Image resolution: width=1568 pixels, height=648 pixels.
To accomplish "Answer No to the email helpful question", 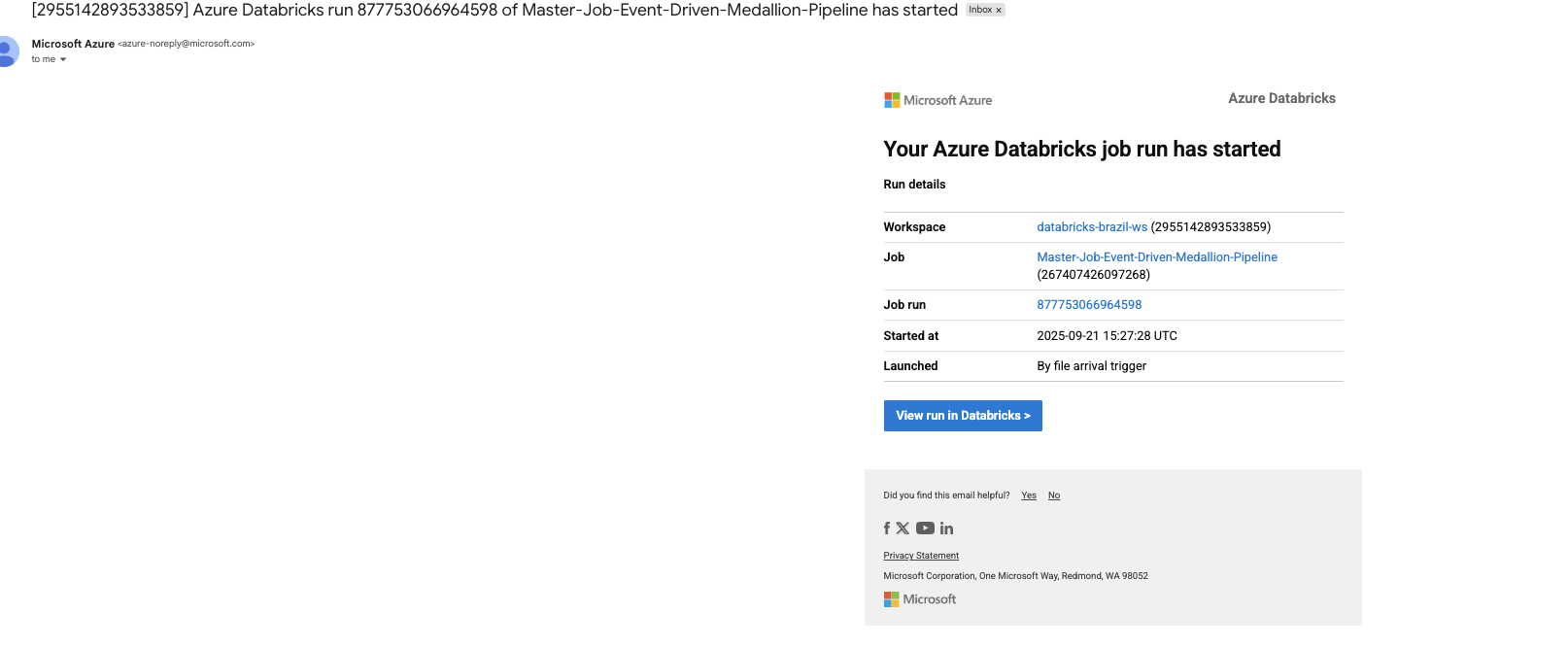I will [x=1053, y=495].
